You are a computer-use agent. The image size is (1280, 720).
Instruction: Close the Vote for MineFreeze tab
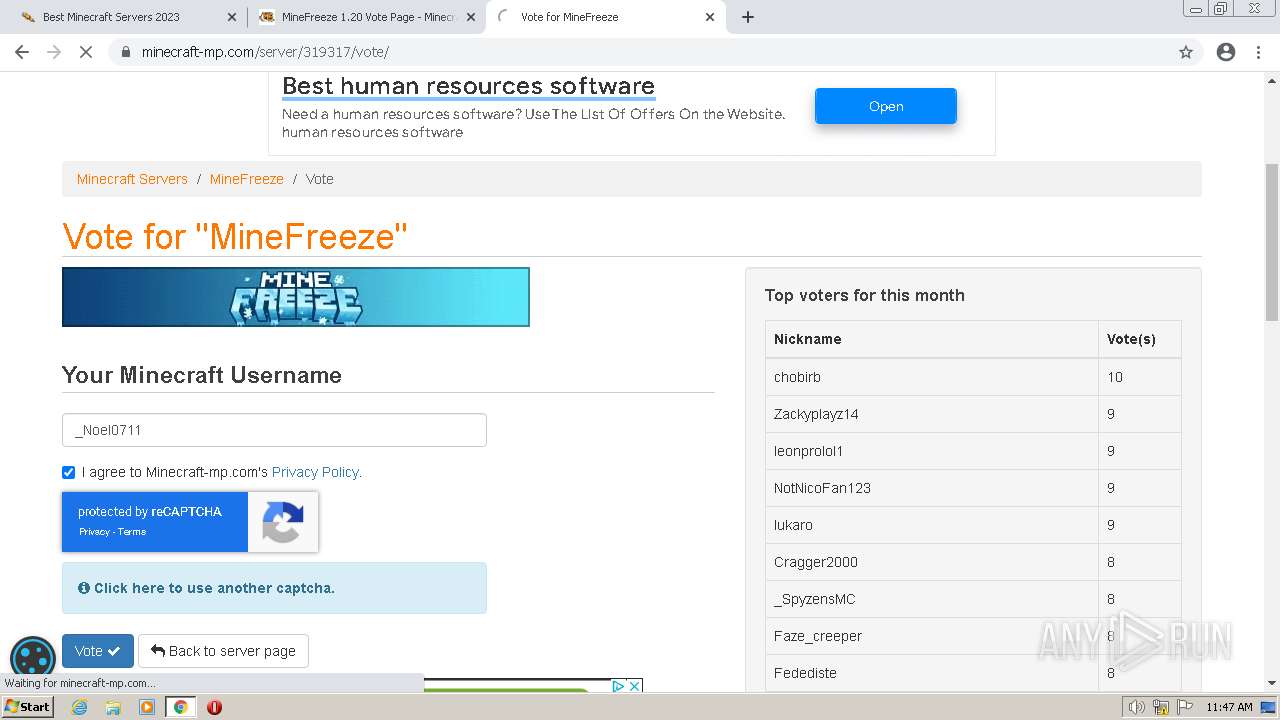(710, 17)
